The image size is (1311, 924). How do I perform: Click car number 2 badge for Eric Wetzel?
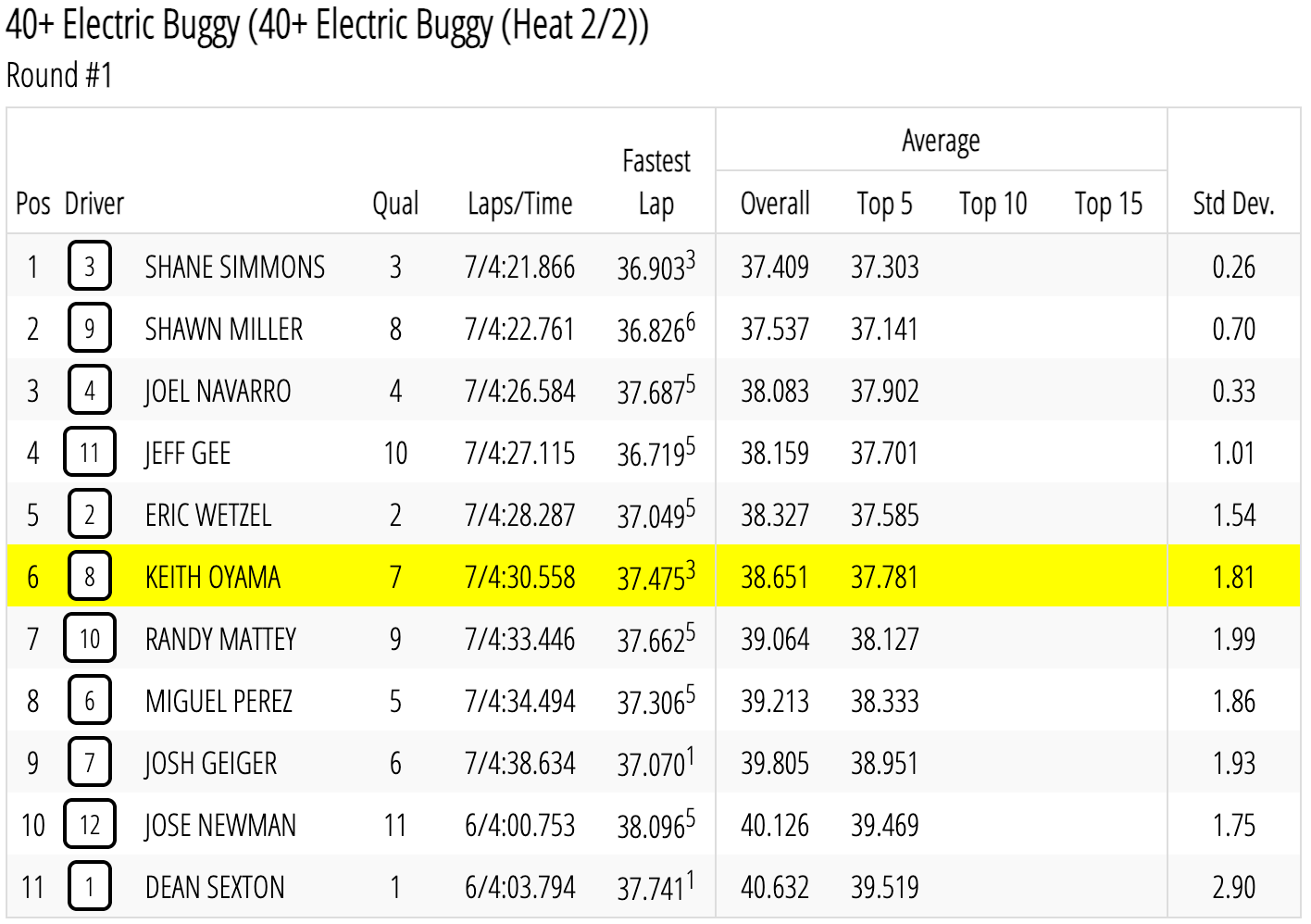[90, 514]
